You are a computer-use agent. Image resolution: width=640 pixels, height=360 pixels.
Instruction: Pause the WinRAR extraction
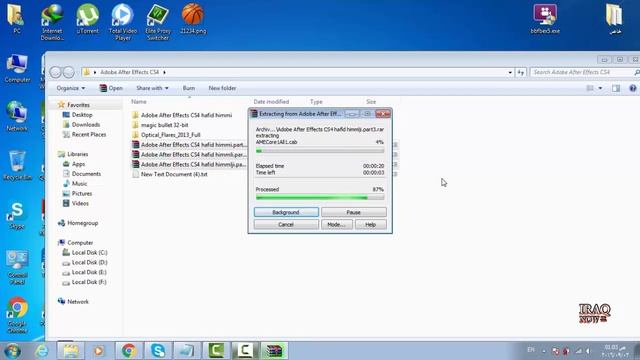pyautogui.click(x=353, y=212)
